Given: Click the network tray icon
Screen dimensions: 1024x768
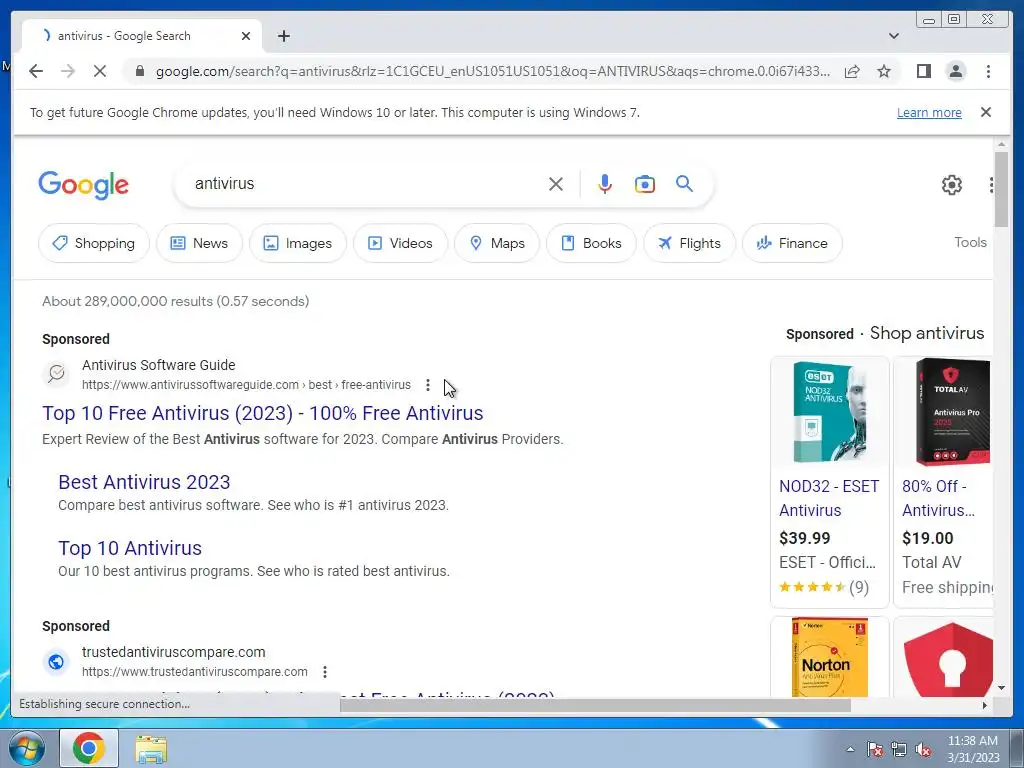Looking at the screenshot, I should pos(899,750).
